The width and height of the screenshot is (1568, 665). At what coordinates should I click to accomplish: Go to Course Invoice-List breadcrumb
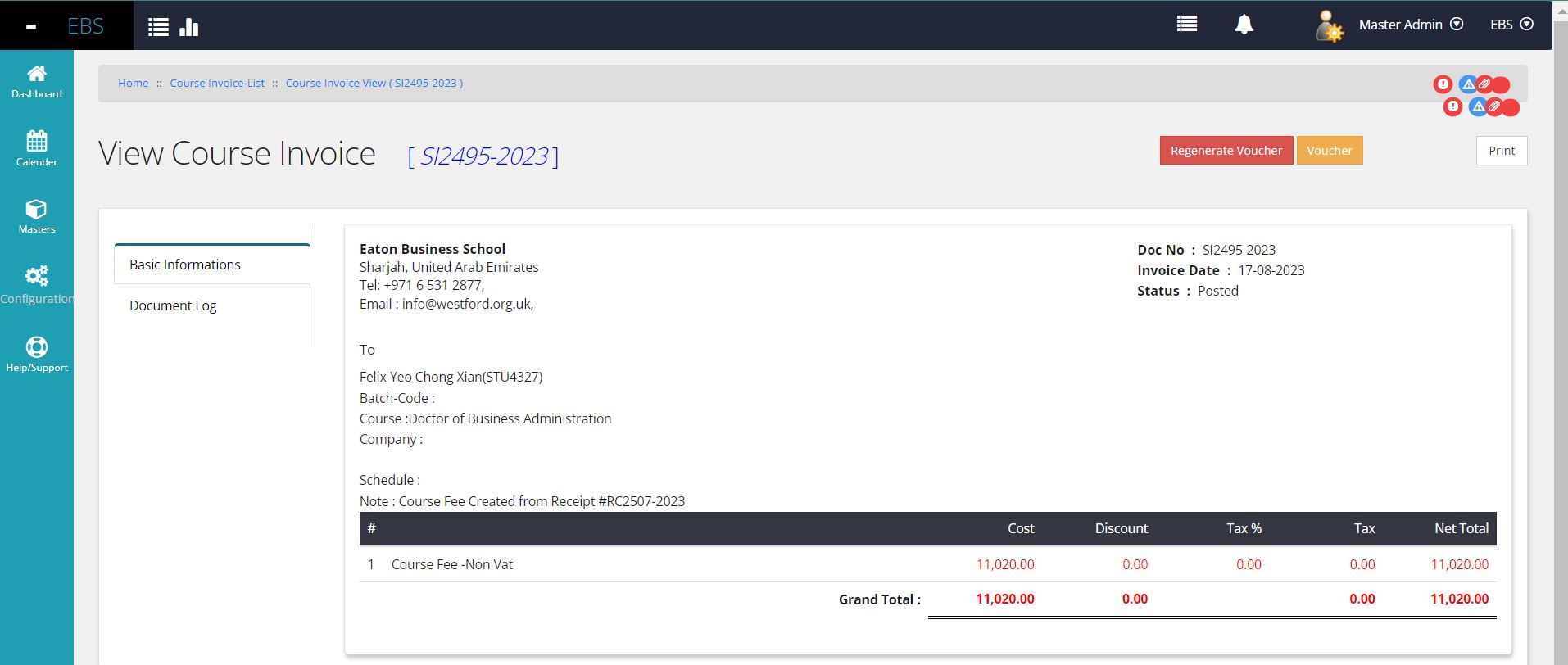(x=217, y=84)
